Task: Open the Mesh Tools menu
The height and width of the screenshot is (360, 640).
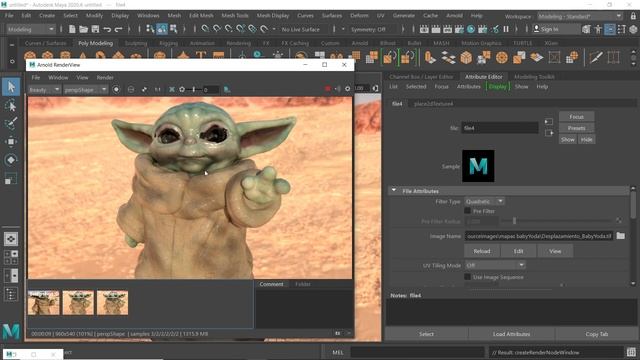Action: tap(235, 16)
